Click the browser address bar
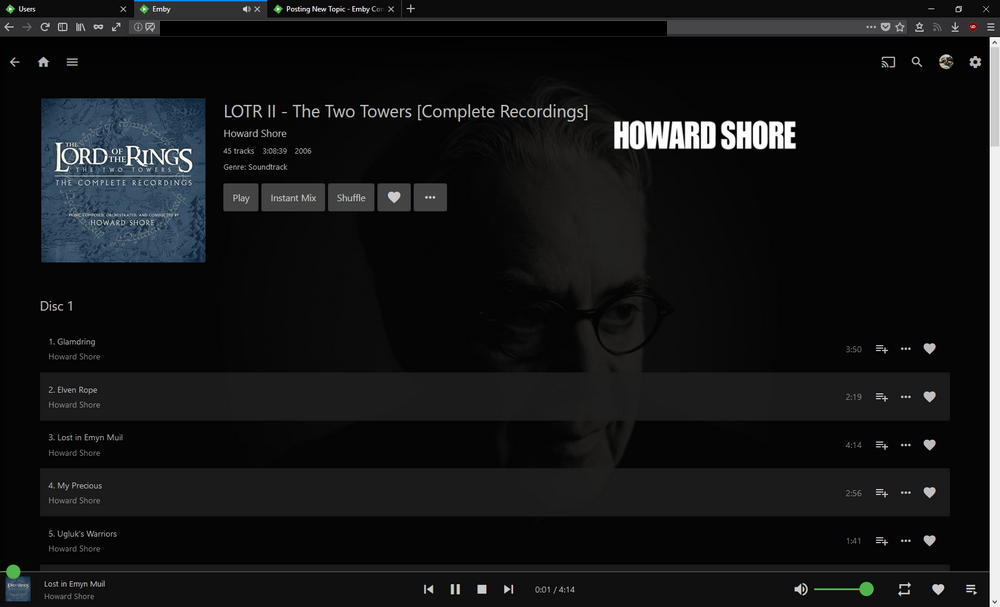Viewport: 1000px width, 607px height. tap(413, 27)
